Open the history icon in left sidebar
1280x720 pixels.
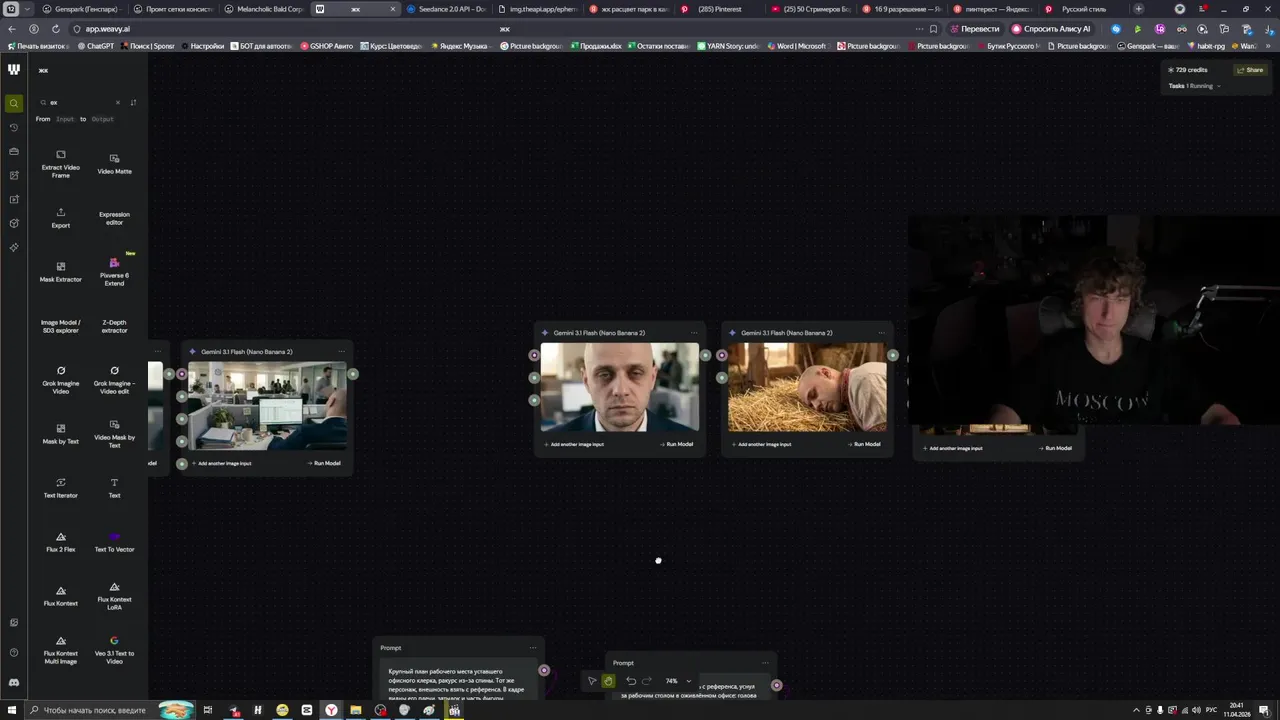13,127
